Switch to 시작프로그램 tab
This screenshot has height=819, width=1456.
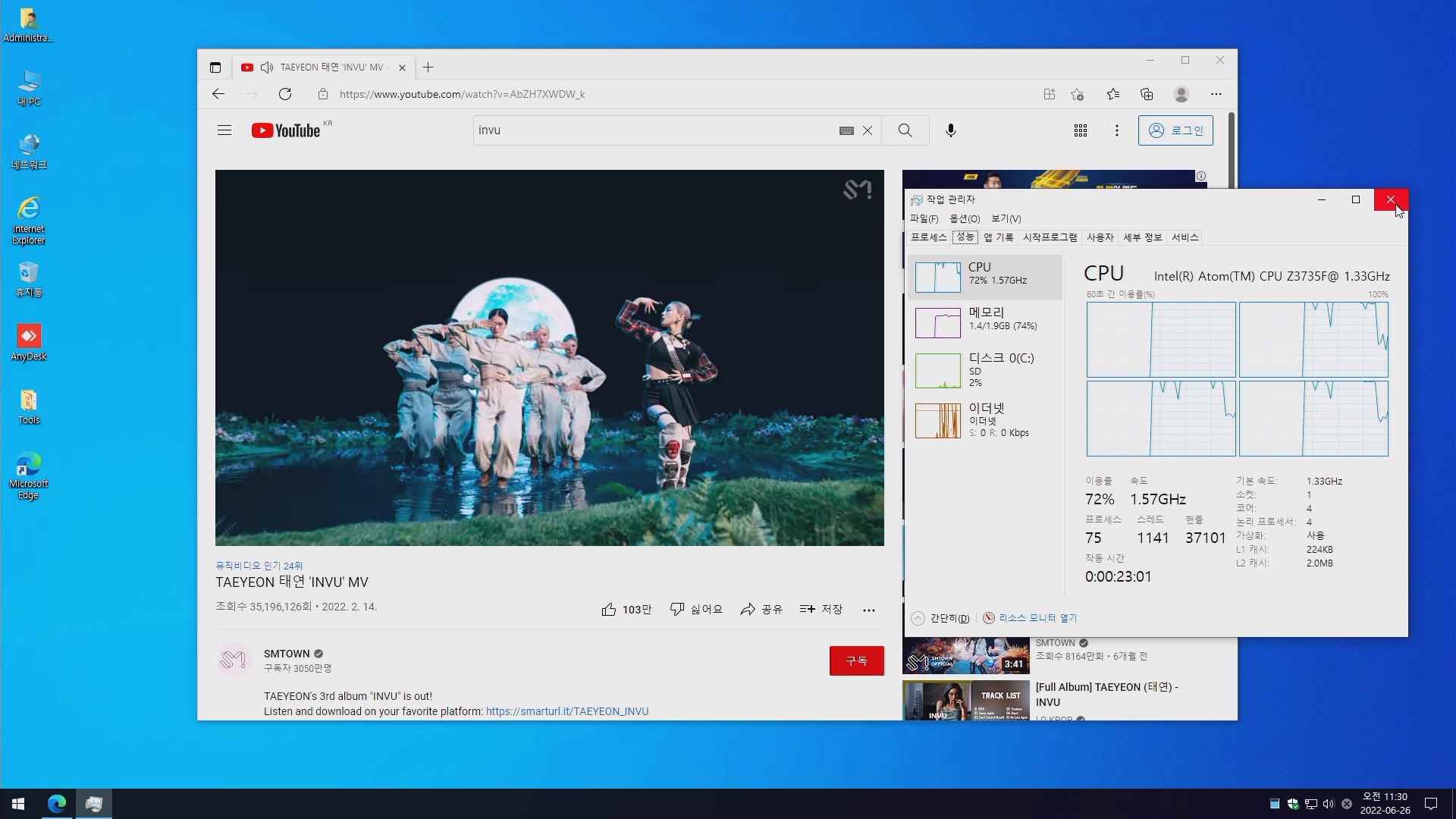[1050, 237]
